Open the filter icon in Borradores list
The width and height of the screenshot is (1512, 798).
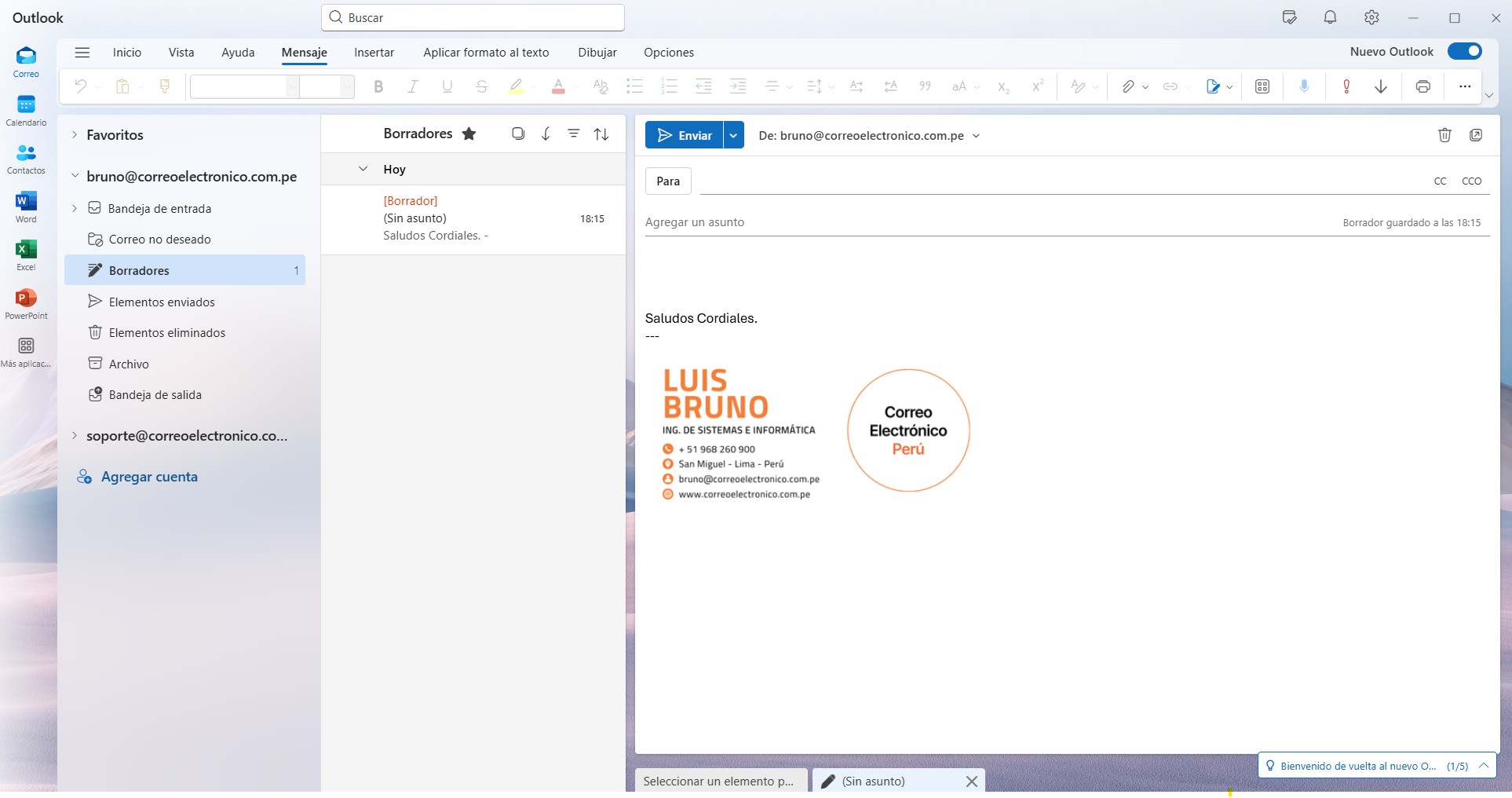point(574,134)
